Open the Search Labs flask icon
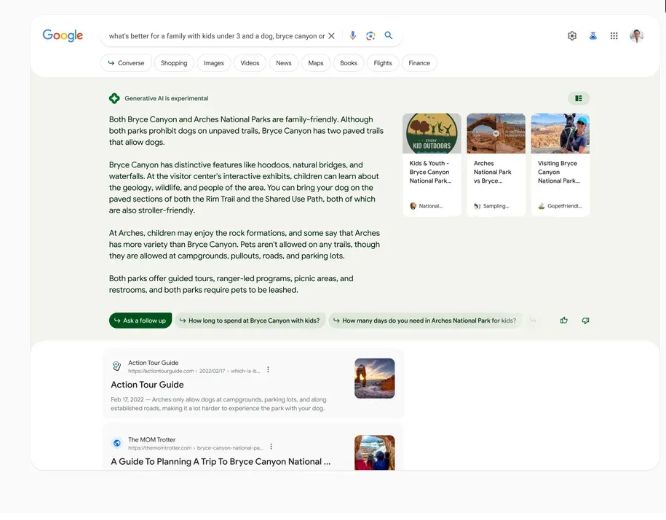The height and width of the screenshot is (520, 666). point(593,36)
